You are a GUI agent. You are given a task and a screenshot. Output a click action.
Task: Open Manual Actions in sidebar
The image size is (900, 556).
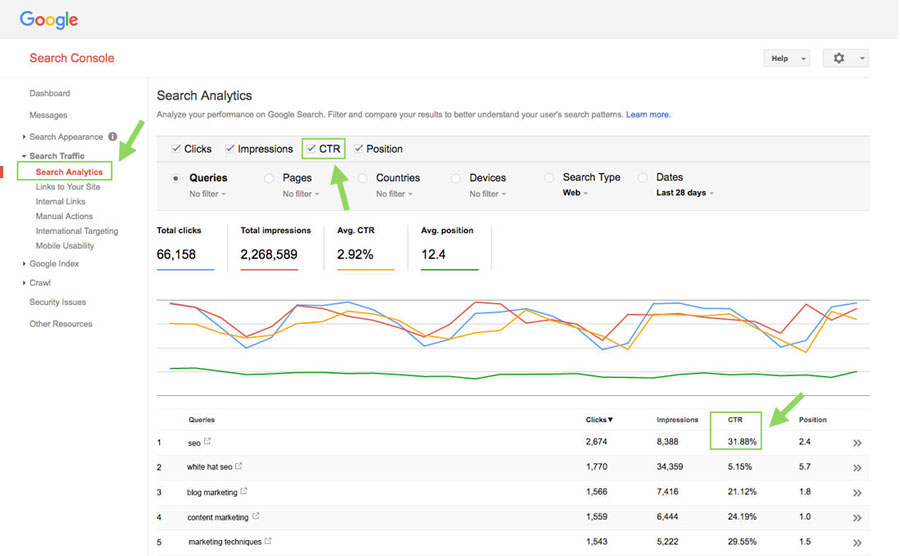[64, 216]
